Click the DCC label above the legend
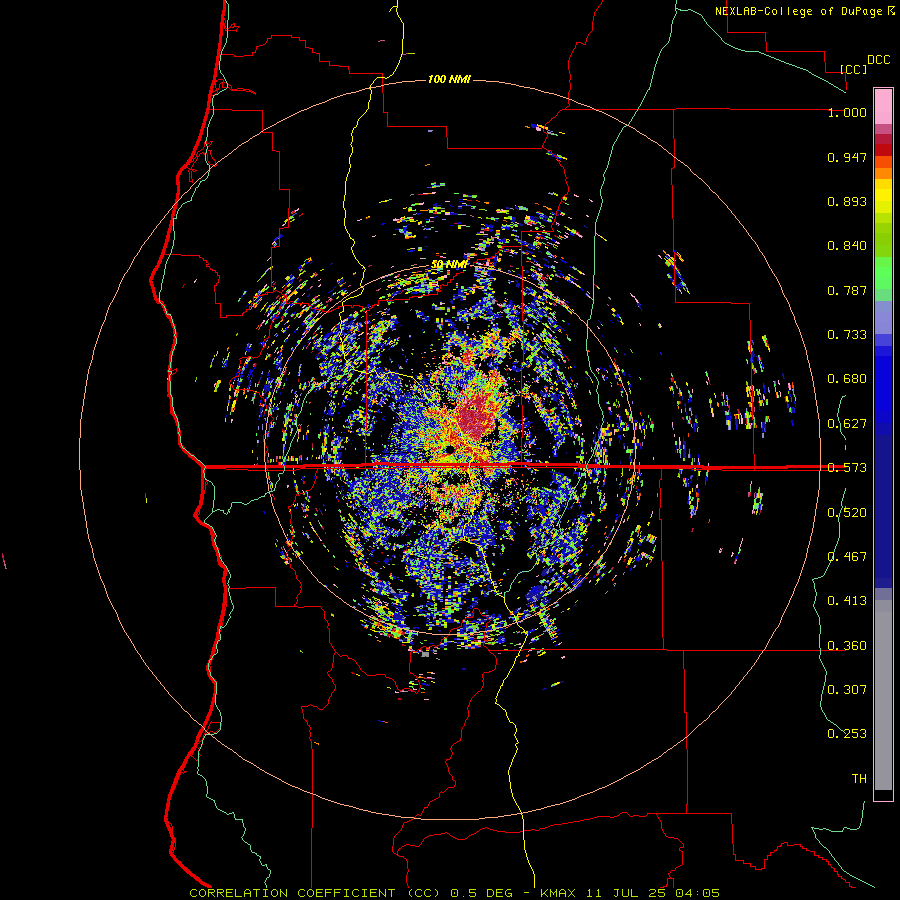This screenshot has height=900, width=900. point(878,60)
